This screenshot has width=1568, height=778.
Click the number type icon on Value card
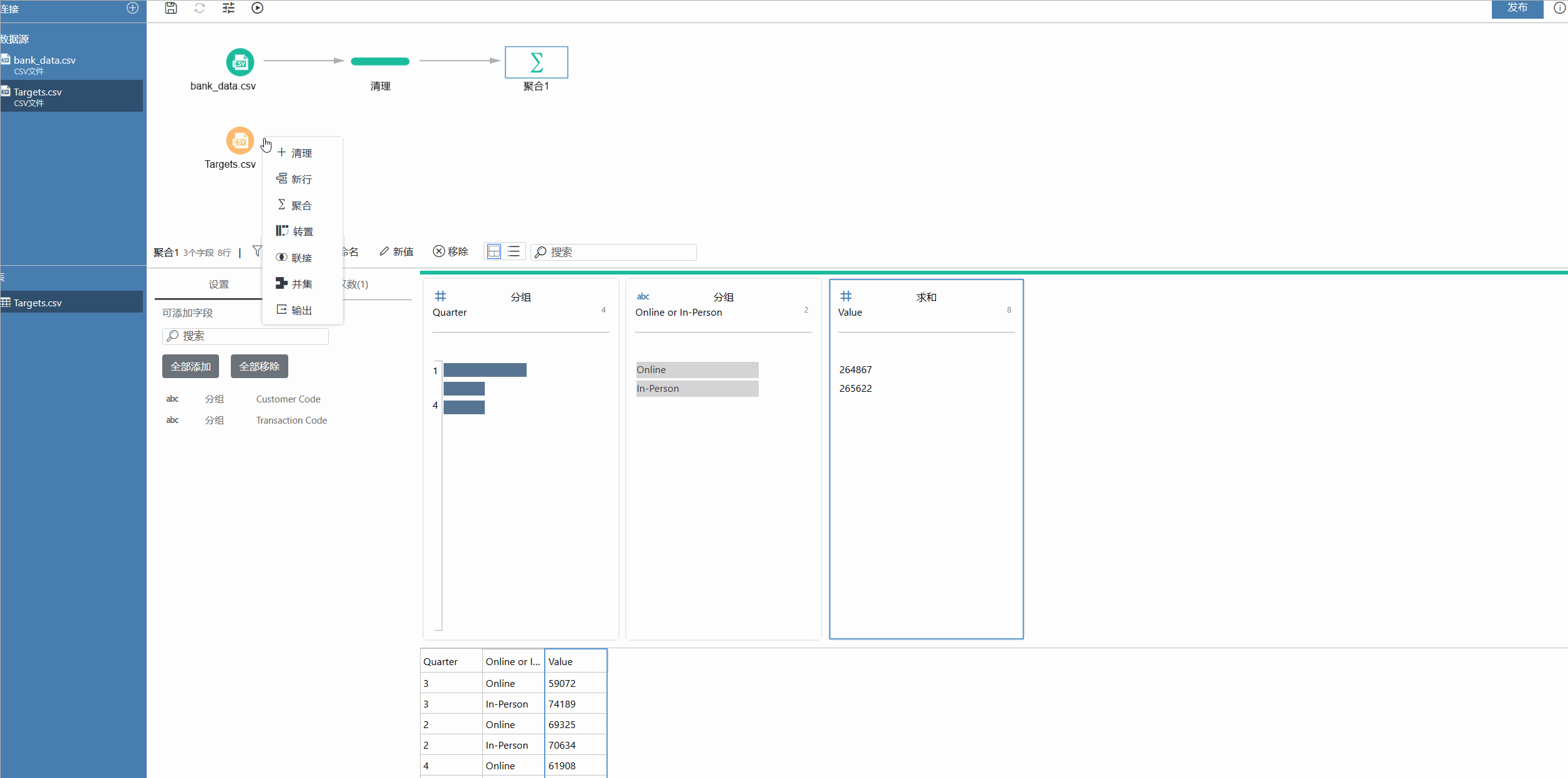(x=846, y=296)
